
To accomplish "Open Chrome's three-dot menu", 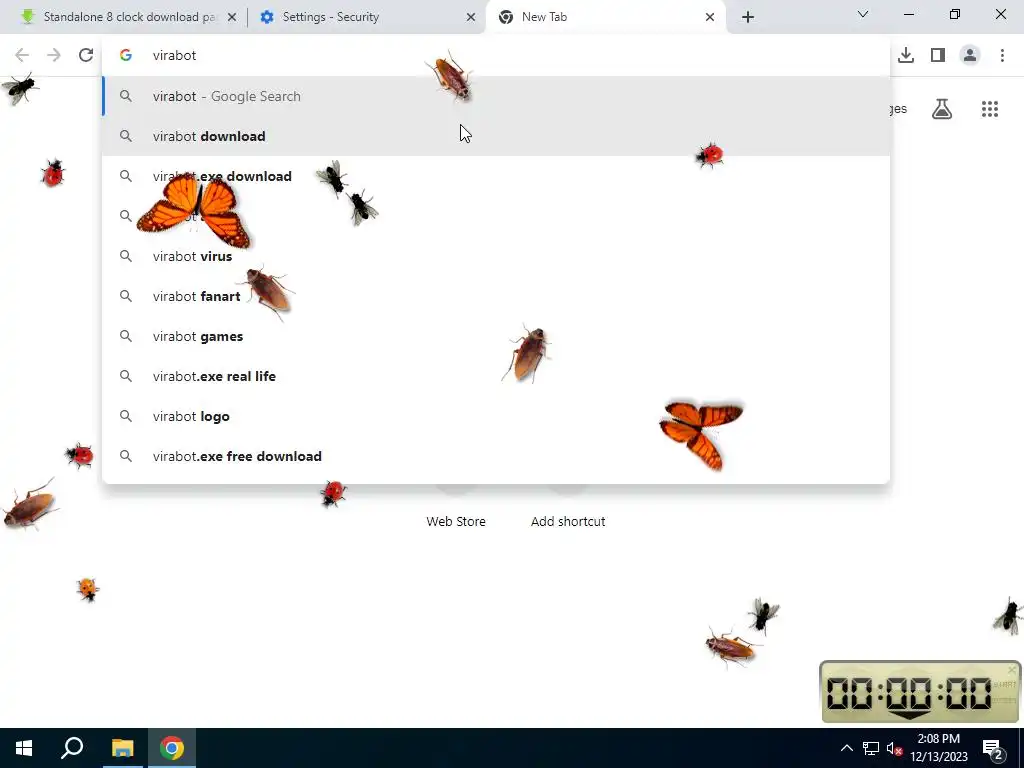I will click(x=1002, y=55).
